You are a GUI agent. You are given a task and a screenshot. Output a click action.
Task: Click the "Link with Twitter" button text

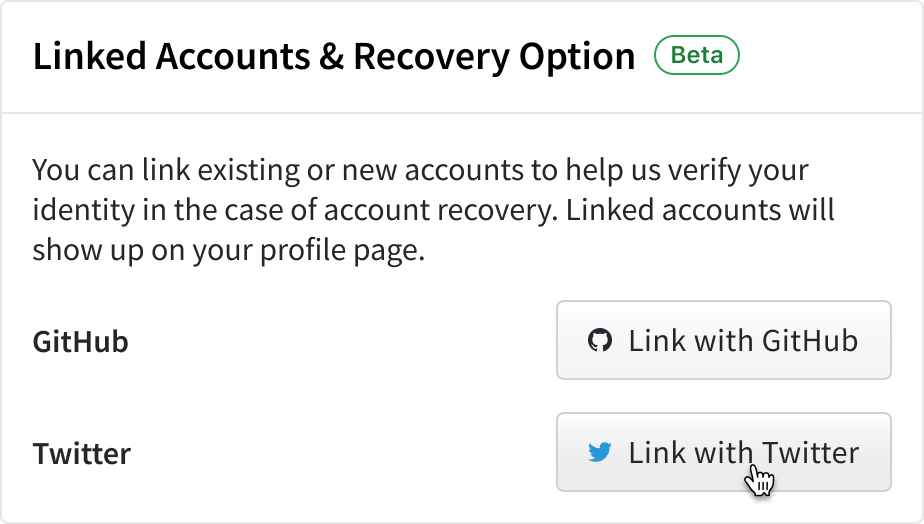pyautogui.click(x=743, y=453)
